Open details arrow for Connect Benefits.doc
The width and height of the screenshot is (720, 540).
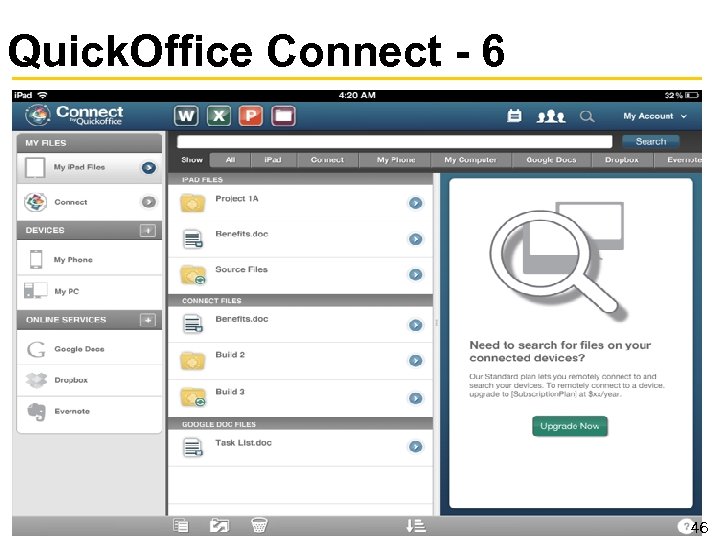[415, 325]
